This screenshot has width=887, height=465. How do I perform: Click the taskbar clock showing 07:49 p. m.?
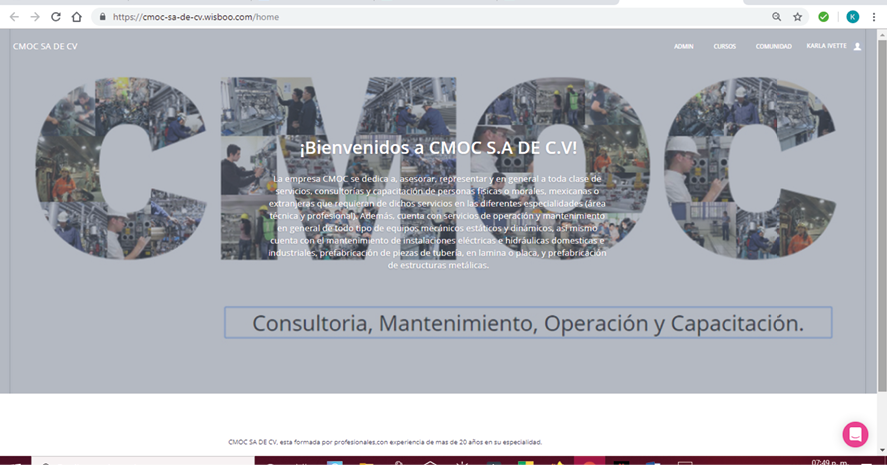pos(828,461)
